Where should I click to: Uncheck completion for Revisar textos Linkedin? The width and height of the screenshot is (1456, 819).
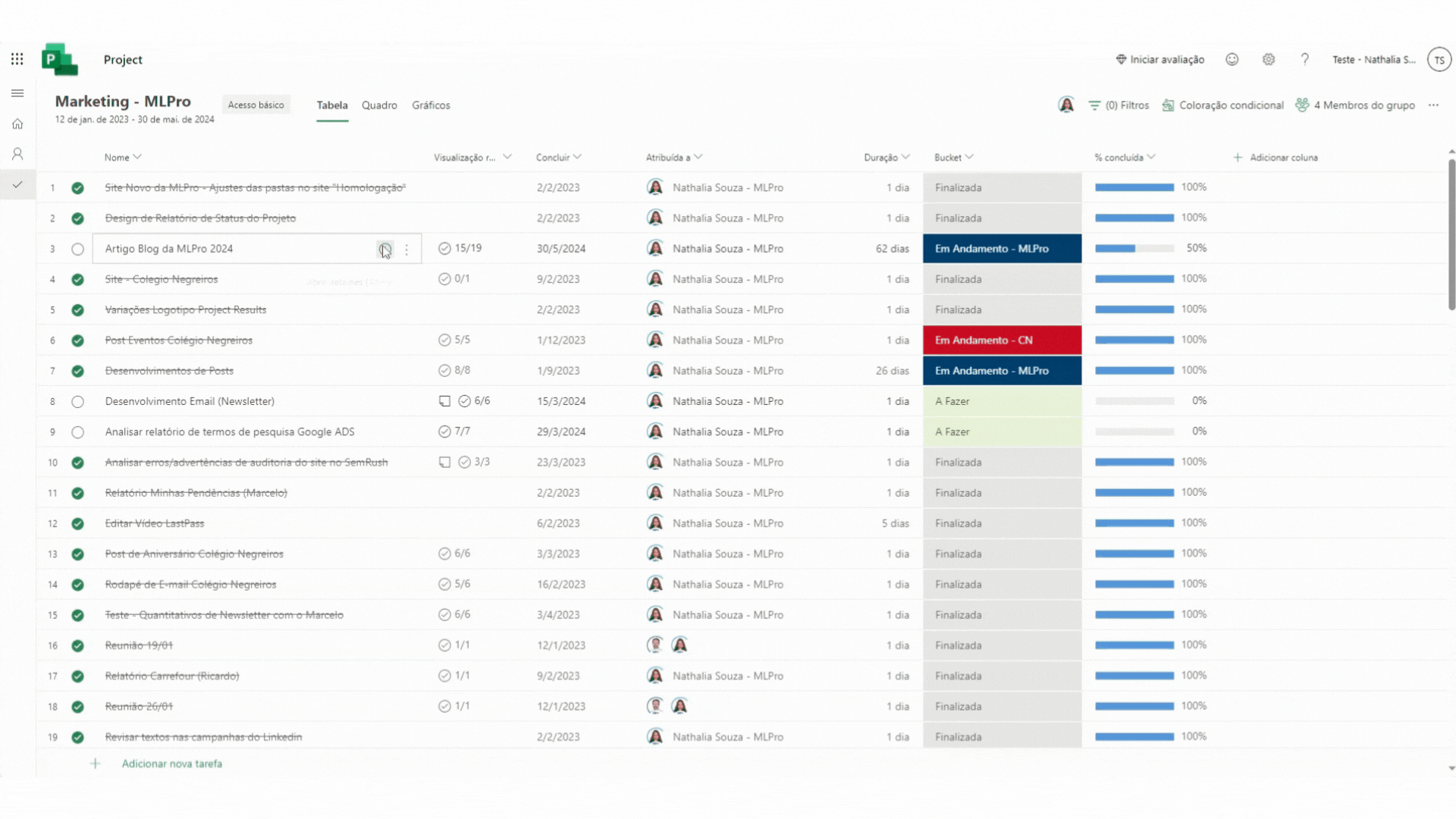click(77, 737)
